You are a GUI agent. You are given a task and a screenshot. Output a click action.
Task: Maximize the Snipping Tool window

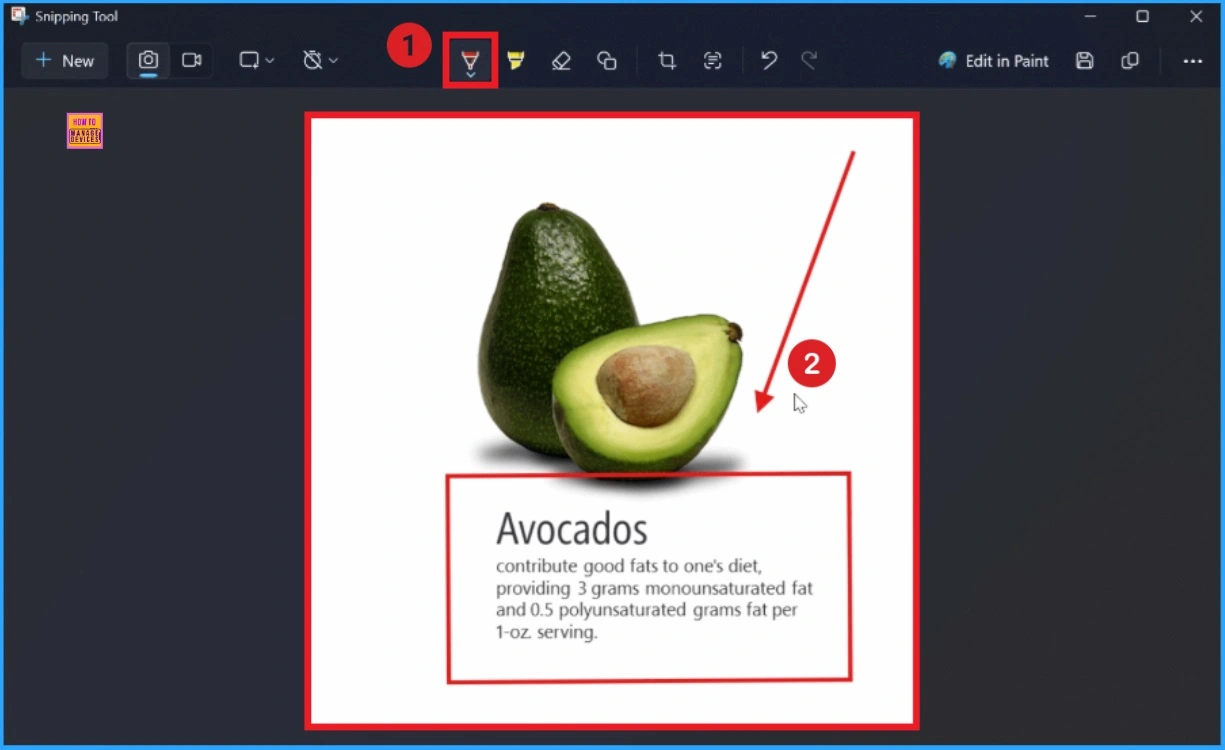1142,16
